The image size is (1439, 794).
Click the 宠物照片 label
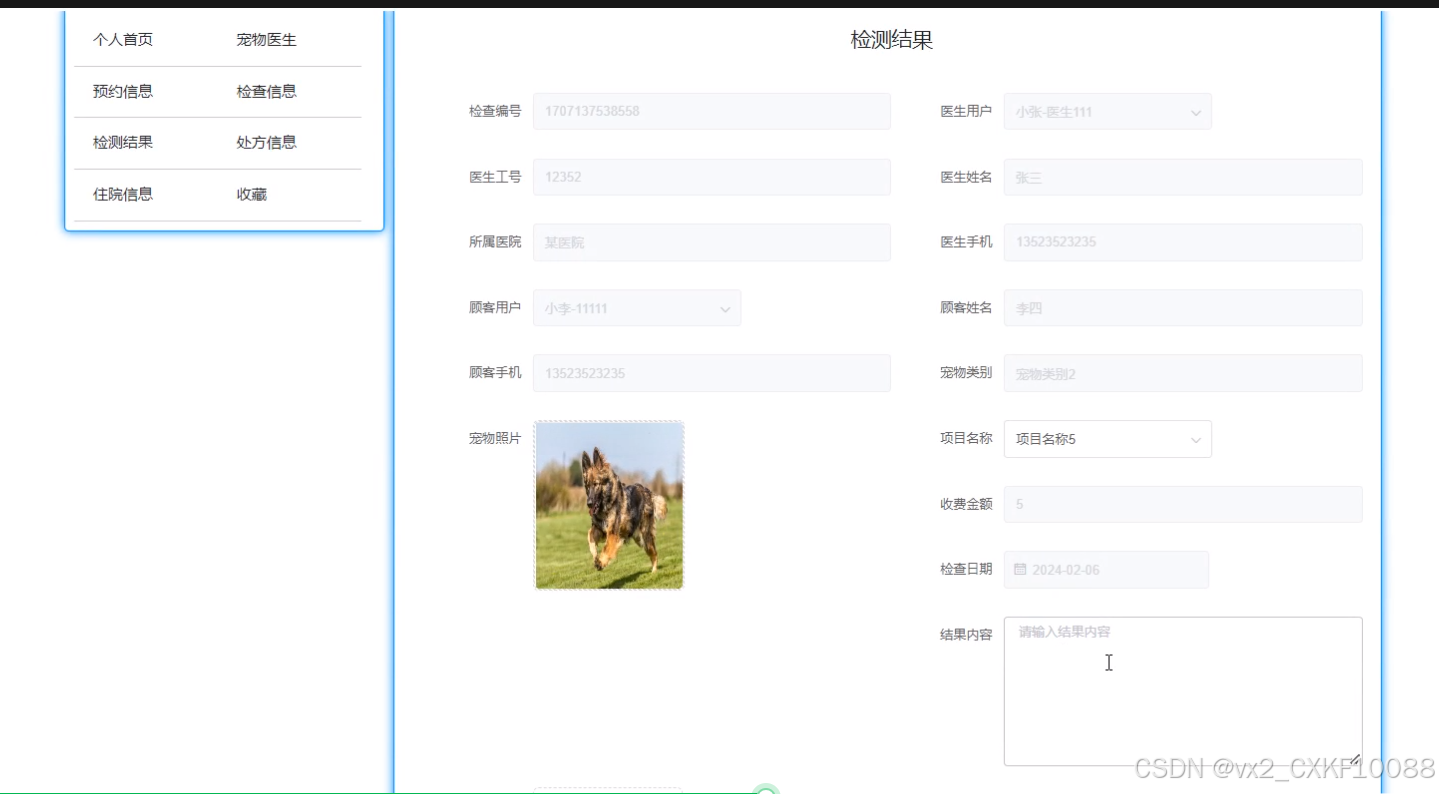pyautogui.click(x=495, y=438)
